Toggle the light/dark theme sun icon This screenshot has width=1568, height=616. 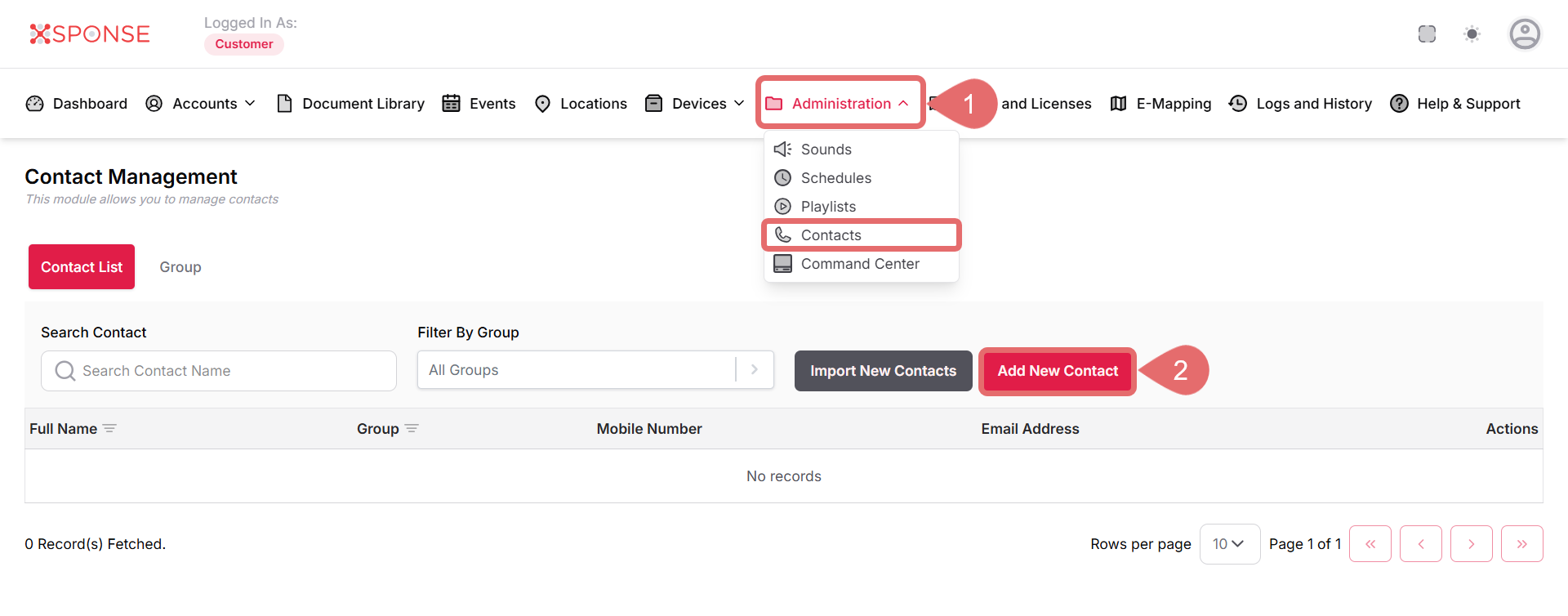pos(1472,34)
